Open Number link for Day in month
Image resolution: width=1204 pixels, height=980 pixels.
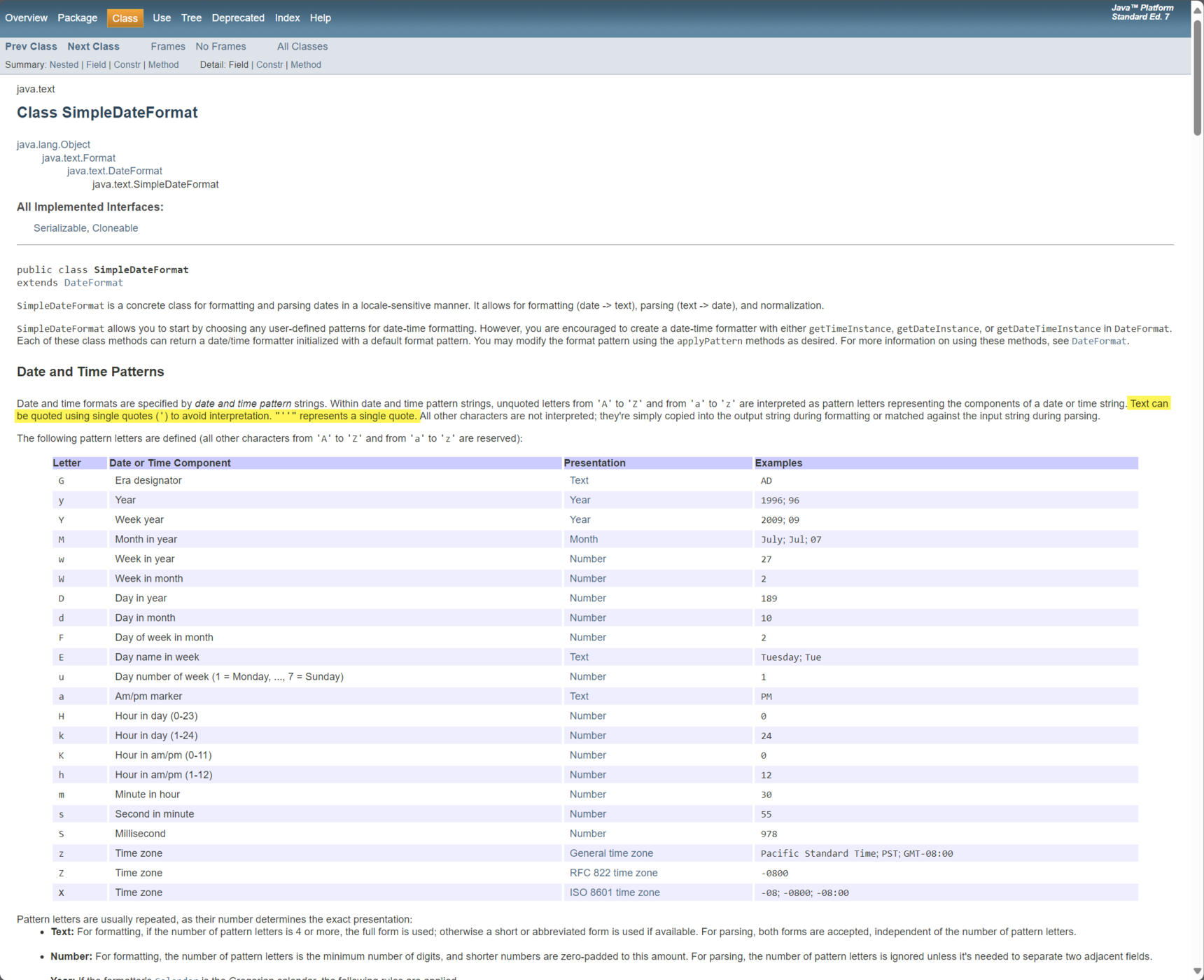point(588,618)
